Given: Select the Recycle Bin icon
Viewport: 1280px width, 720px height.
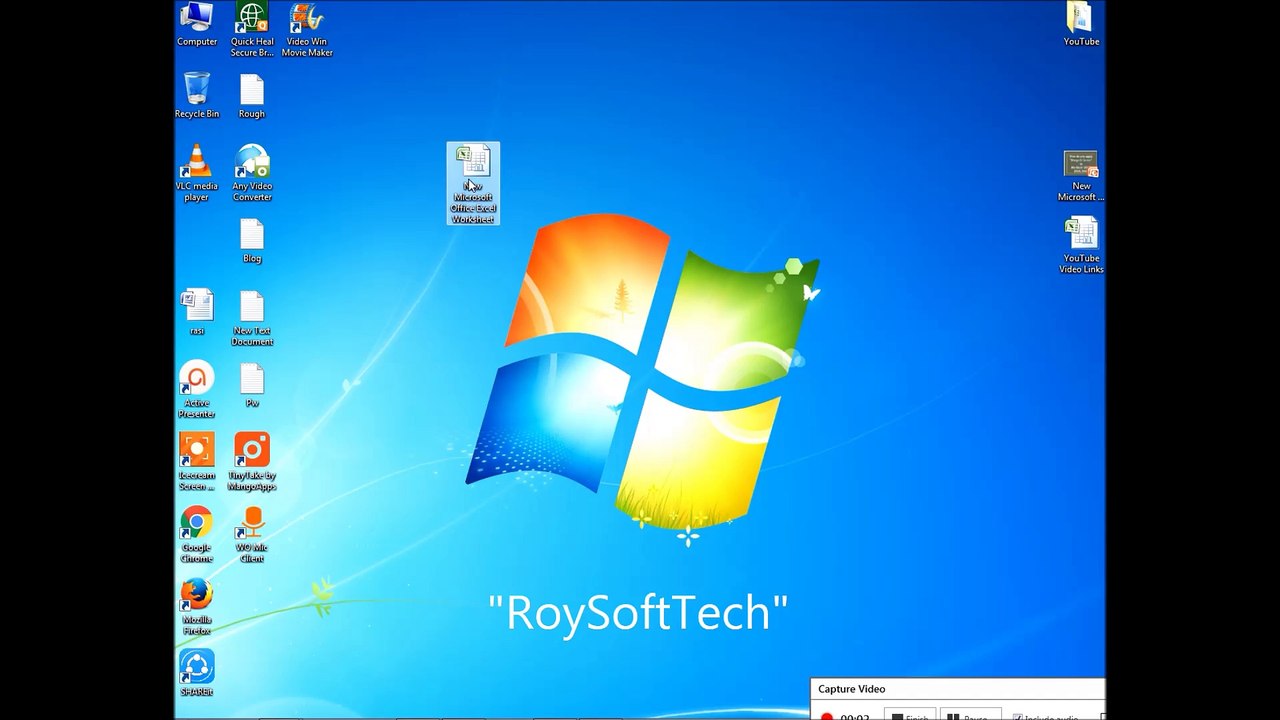Looking at the screenshot, I should click(197, 96).
